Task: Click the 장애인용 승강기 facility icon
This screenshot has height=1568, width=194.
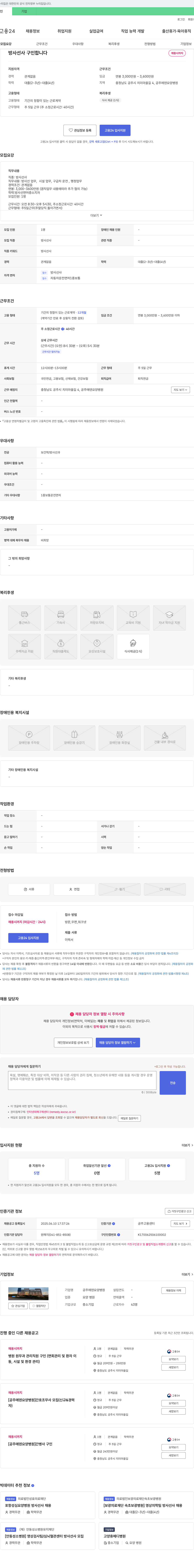Action: [74, 738]
